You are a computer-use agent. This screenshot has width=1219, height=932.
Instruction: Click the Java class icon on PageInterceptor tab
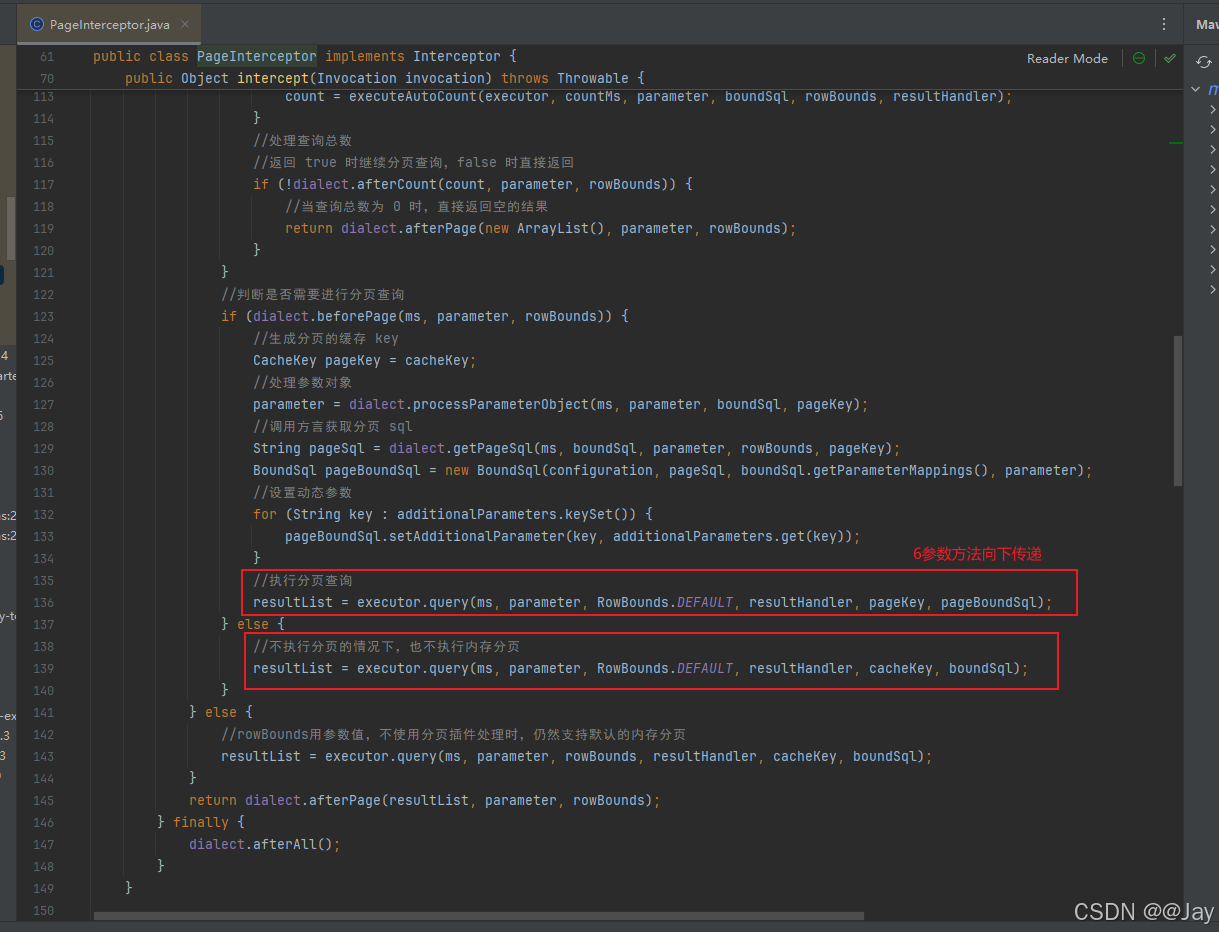(37, 24)
